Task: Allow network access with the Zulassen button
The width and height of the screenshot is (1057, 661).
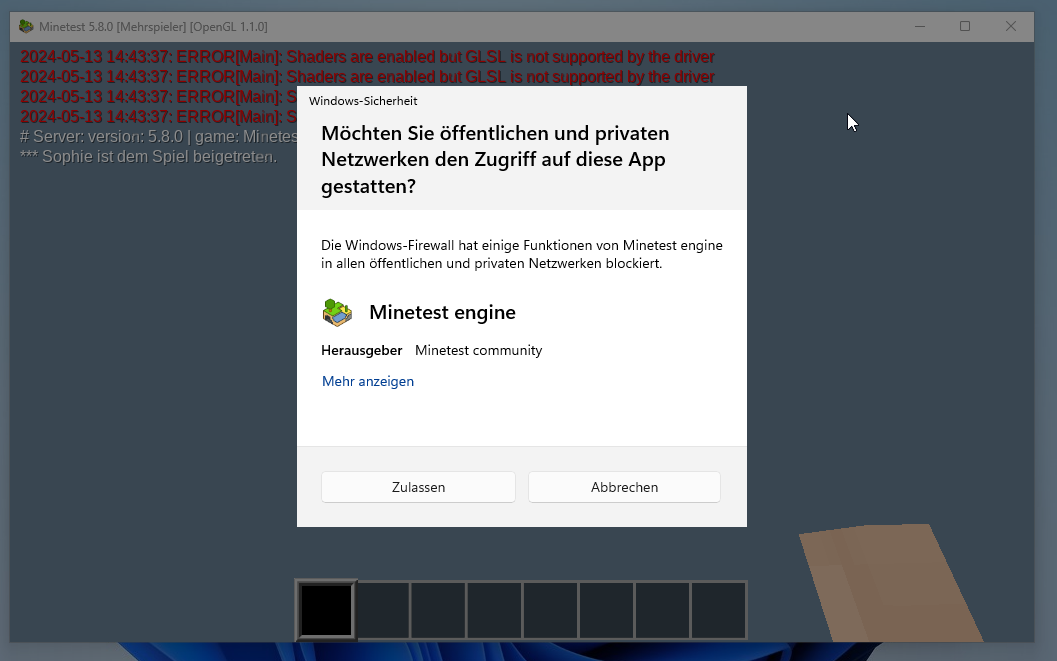Action: [x=418, y=487]
